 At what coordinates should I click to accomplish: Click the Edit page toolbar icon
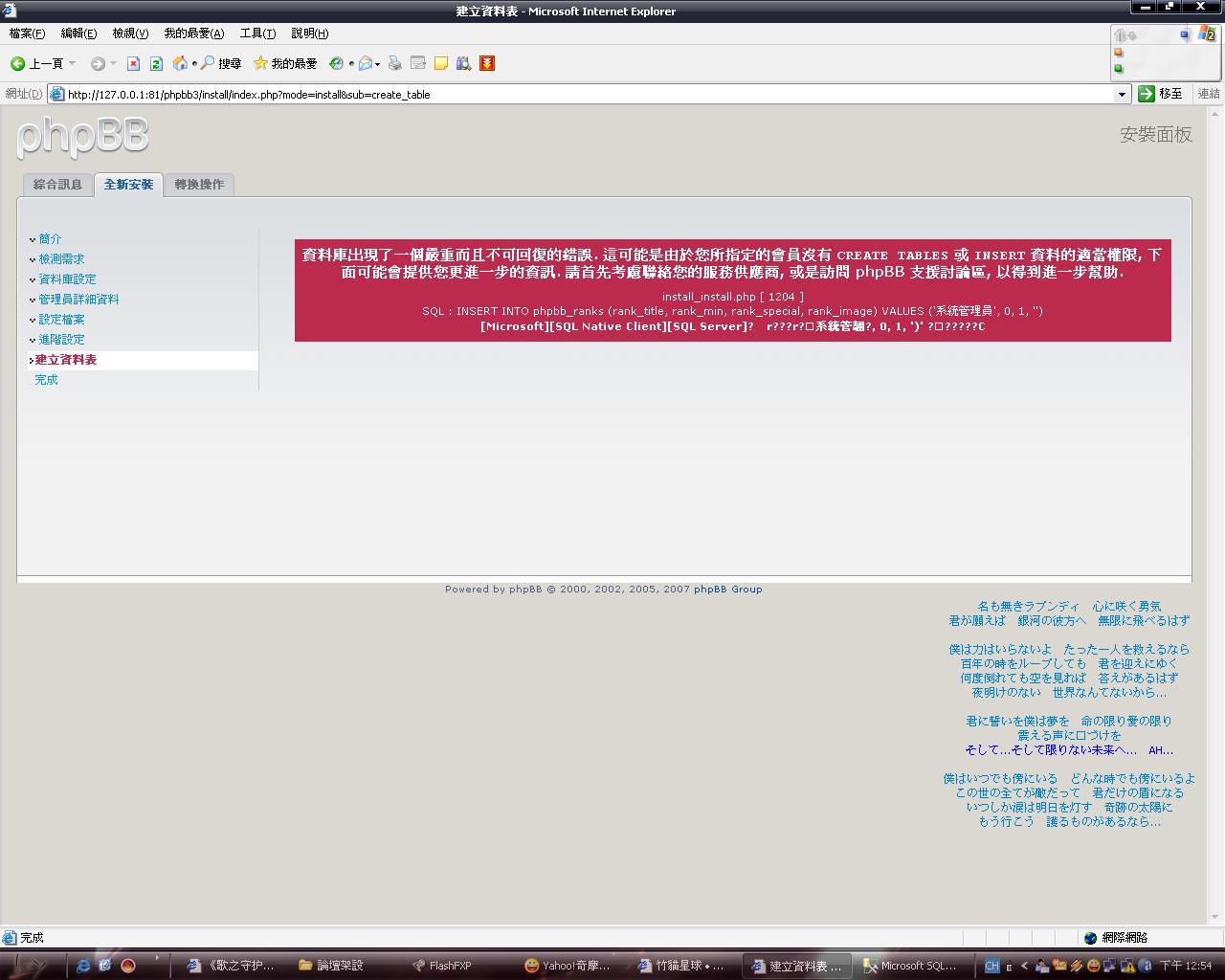pyautogui.click(x=417, y=63)
